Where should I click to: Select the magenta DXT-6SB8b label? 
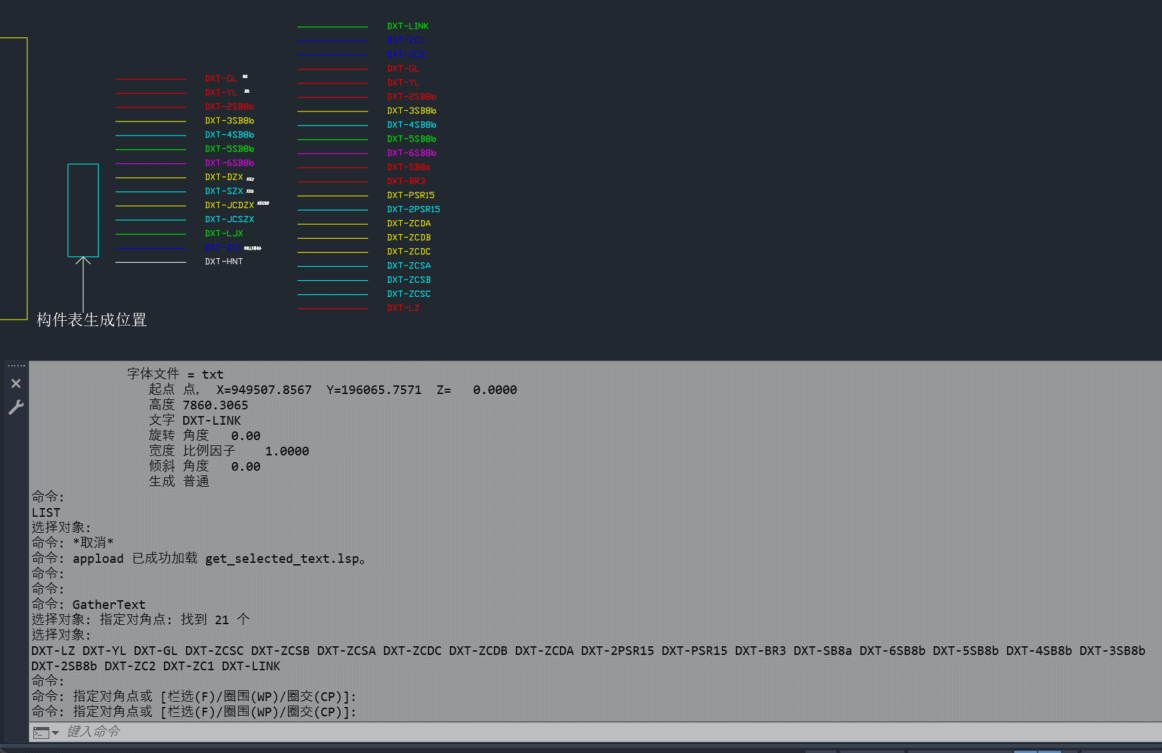pyautogui.click(x=409, y=151)
